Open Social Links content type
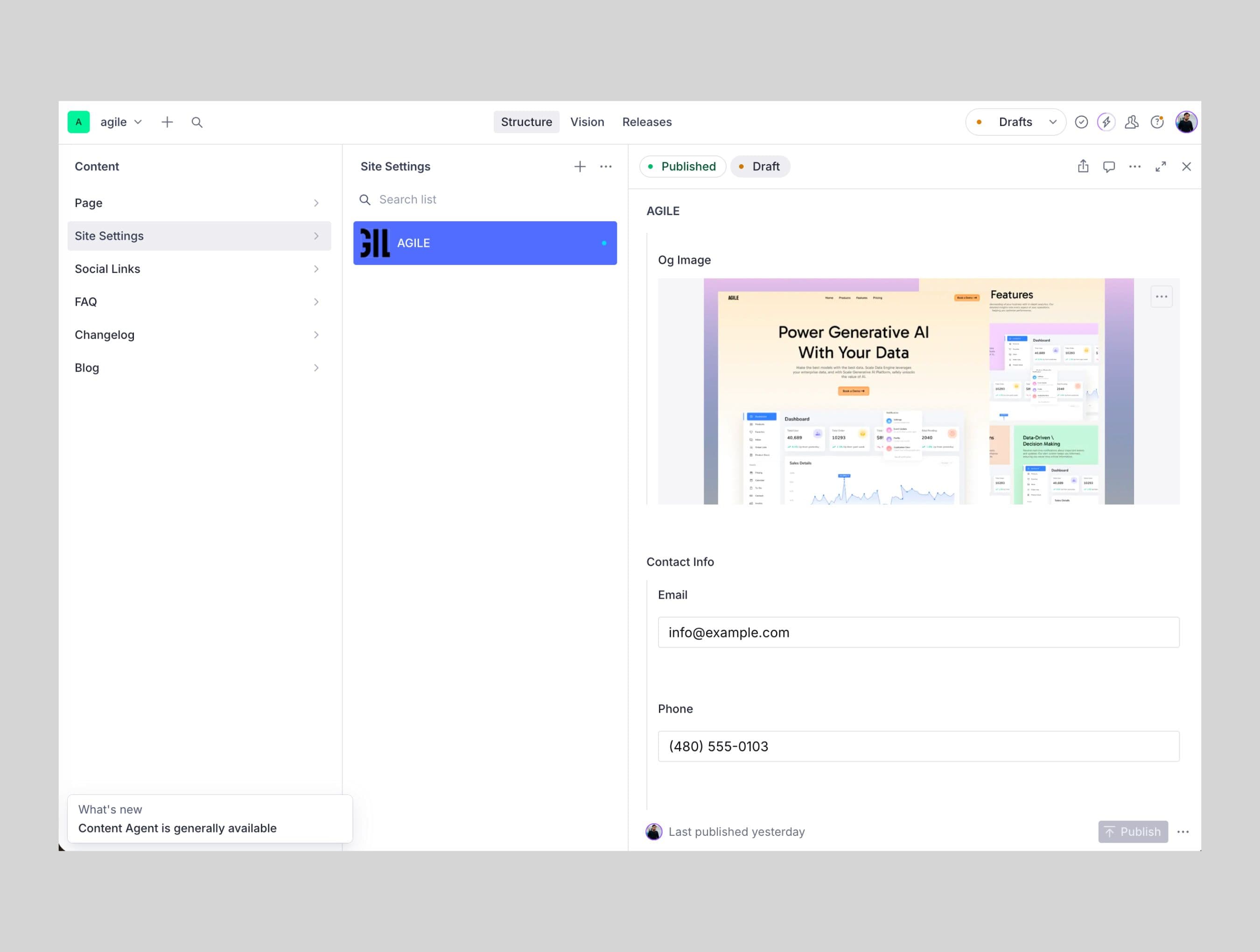 [199, 269]
